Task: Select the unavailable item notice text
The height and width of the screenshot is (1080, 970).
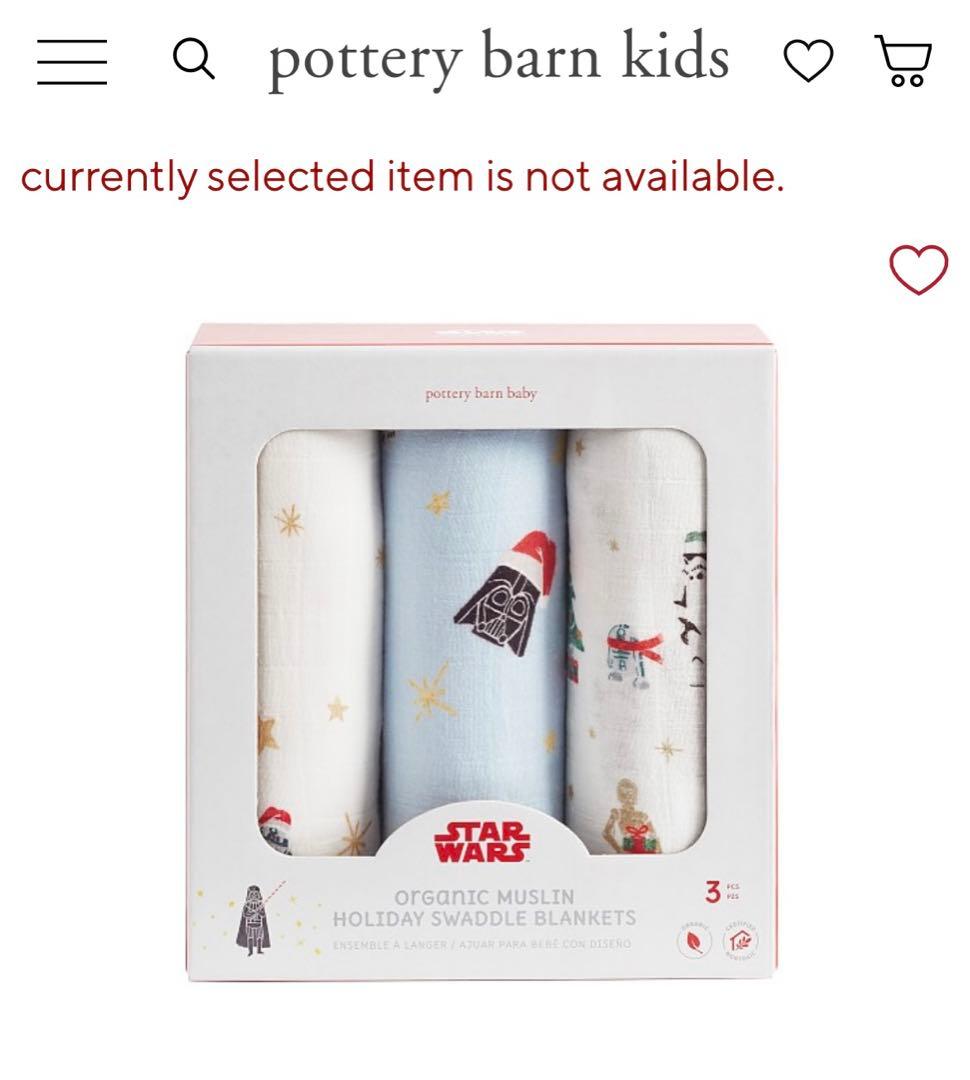Action: (x=402, y=176)
